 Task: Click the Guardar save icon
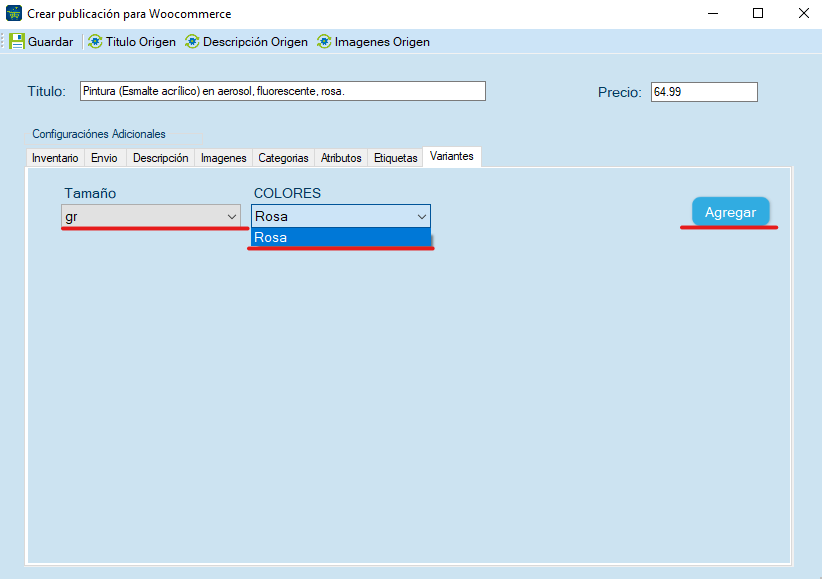pyautogui.click(x=17, y=41)
